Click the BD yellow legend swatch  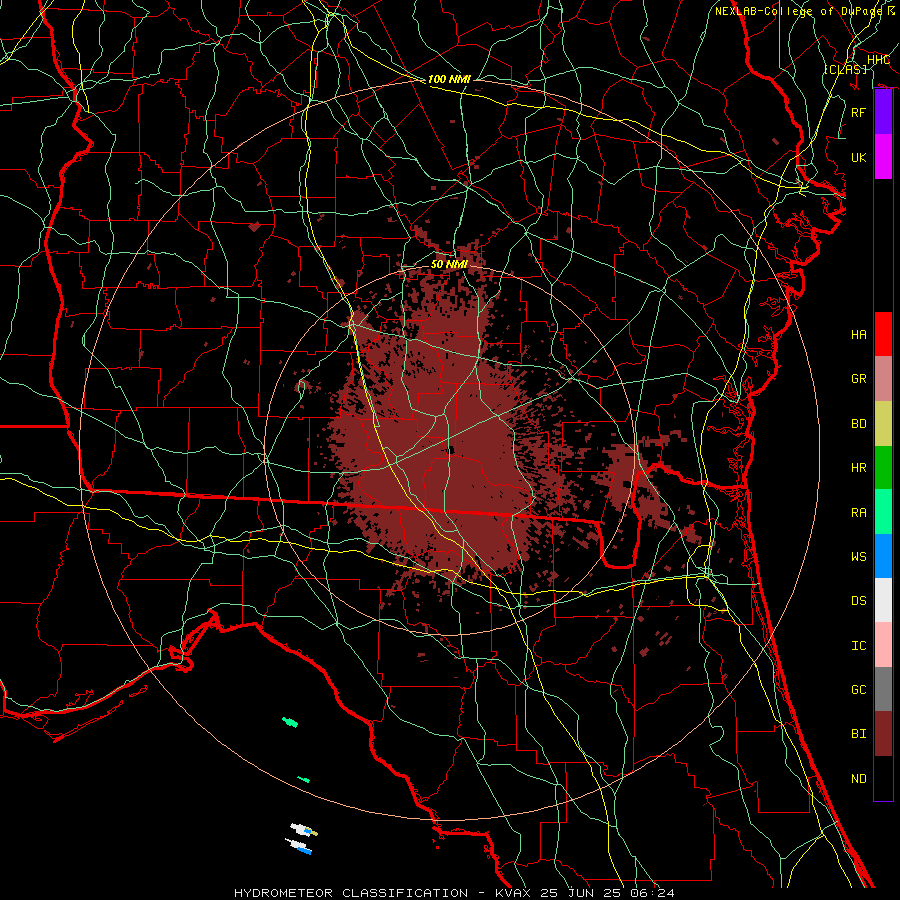(883, 423)
